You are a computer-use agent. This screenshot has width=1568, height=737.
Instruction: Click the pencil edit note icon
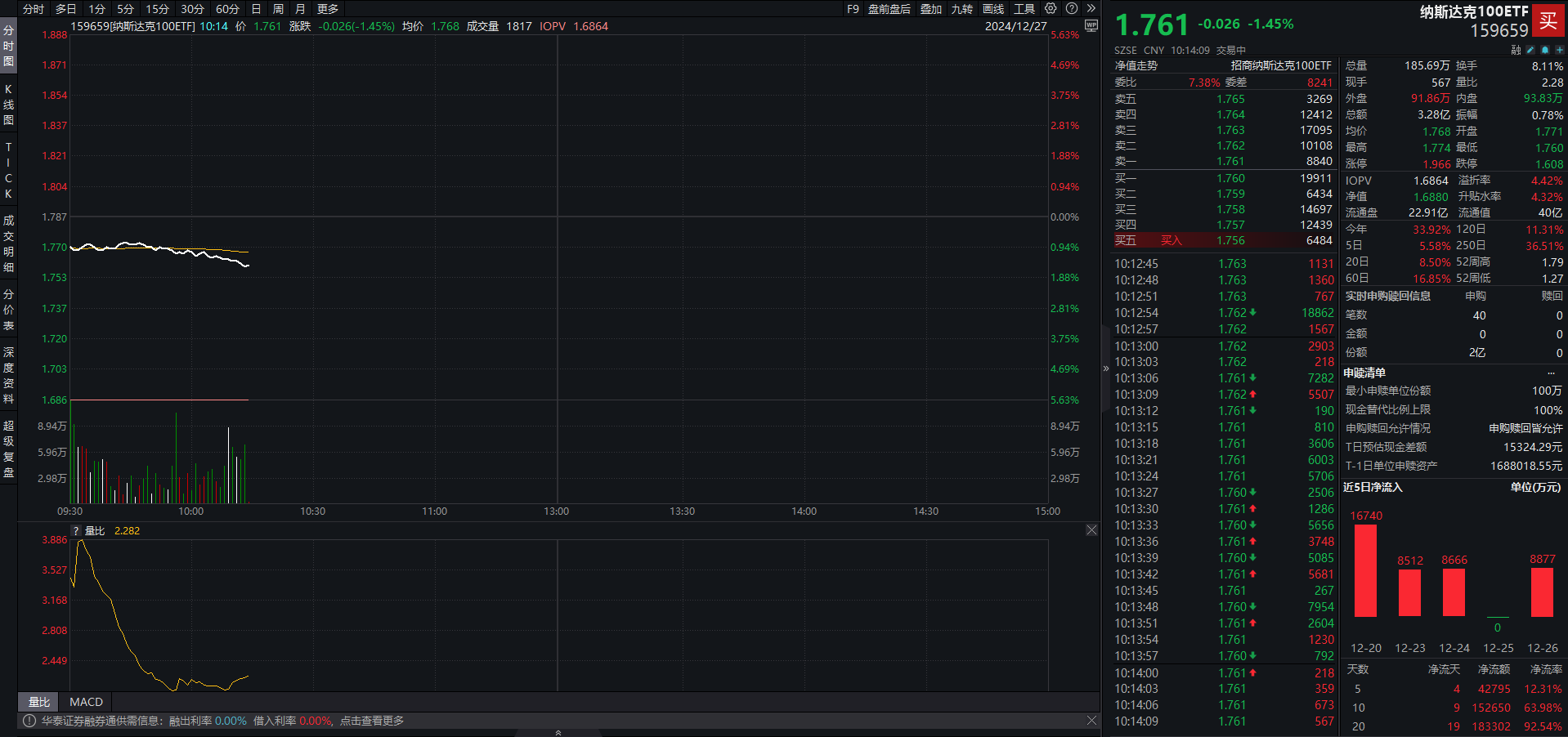(x=1530, y=50)
